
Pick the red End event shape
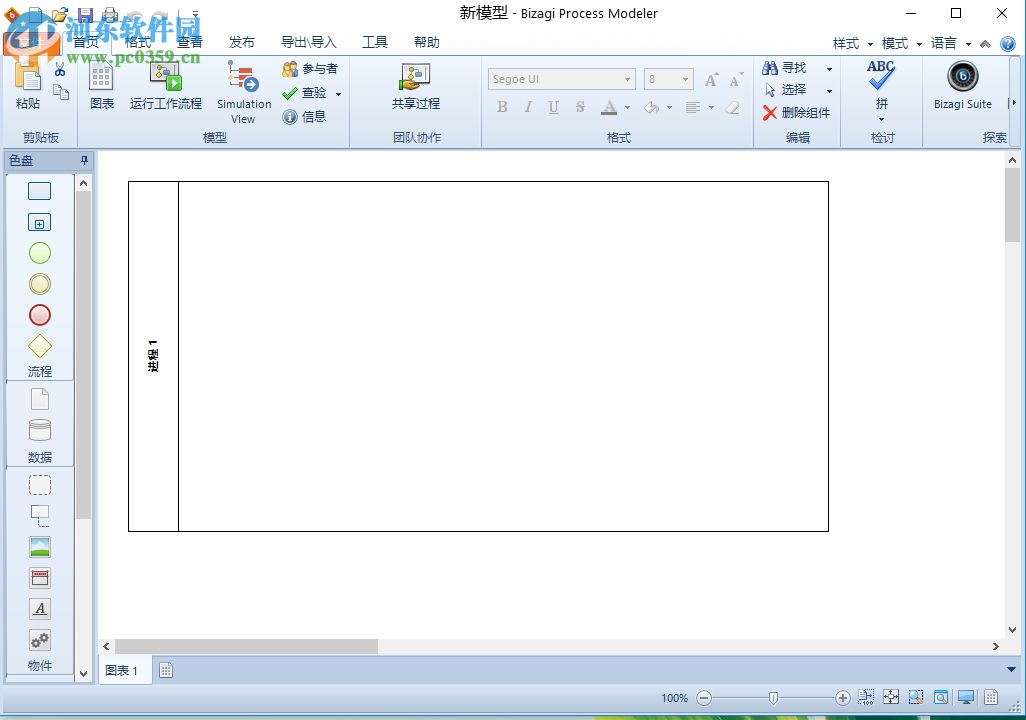click(x=38, y=315)
